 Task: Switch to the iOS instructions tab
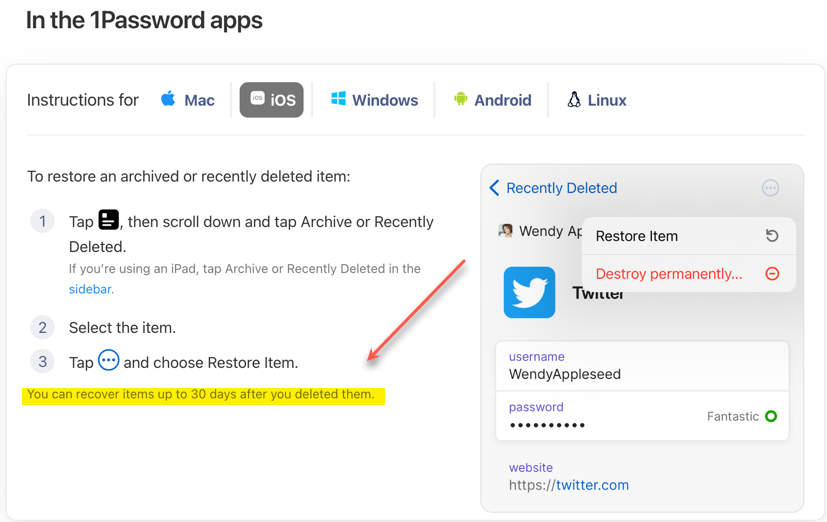(271, 100)
